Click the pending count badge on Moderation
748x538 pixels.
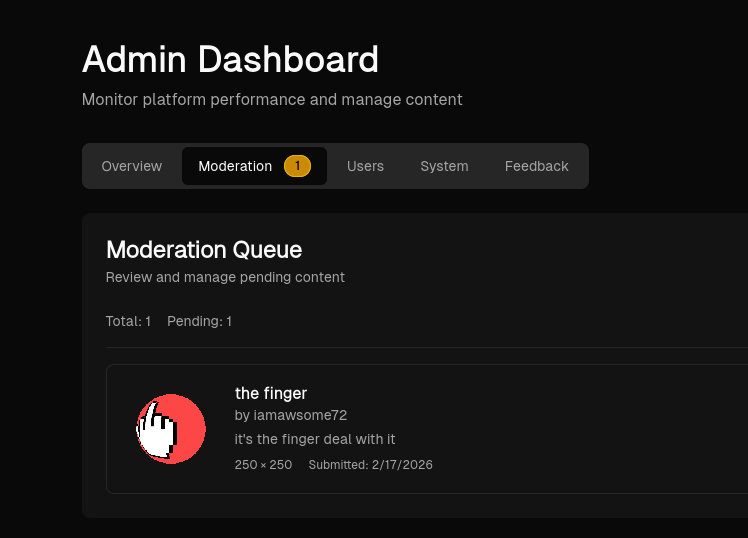pyautogui.click(x=297, y=166)
